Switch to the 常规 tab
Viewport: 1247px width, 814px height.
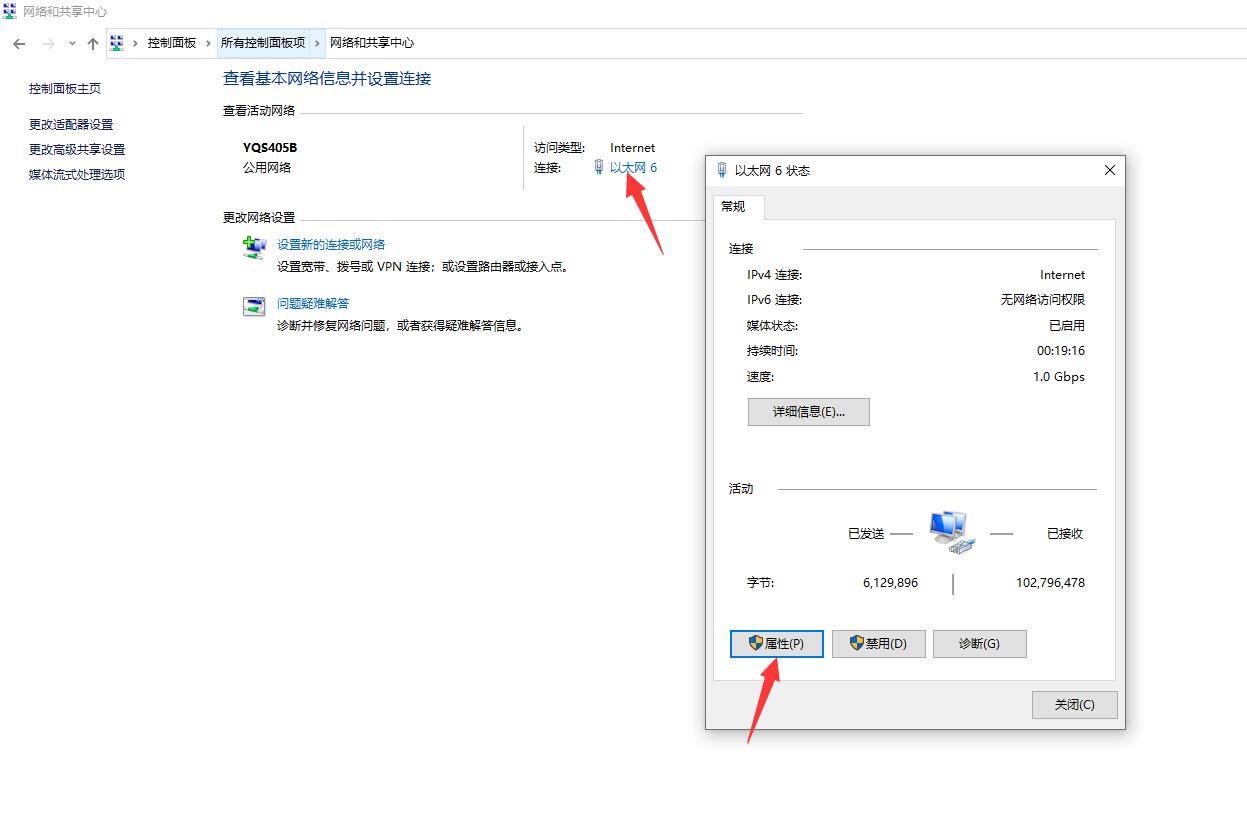(736, 207)
